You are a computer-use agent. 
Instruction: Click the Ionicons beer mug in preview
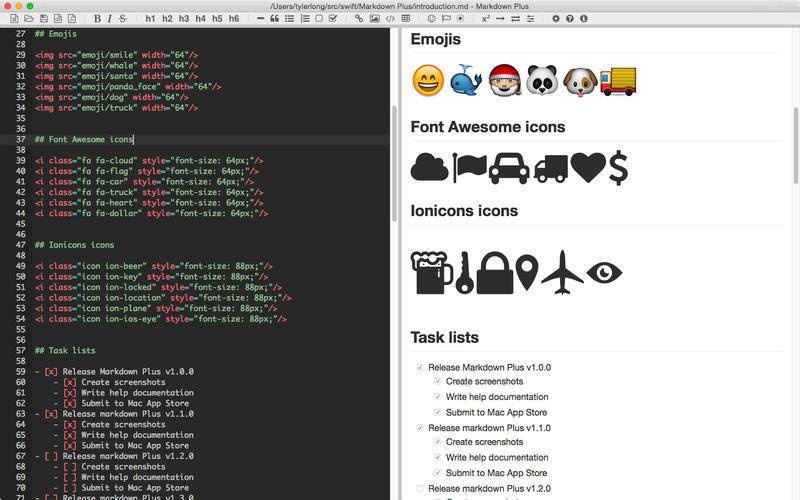tap(432, 272)
